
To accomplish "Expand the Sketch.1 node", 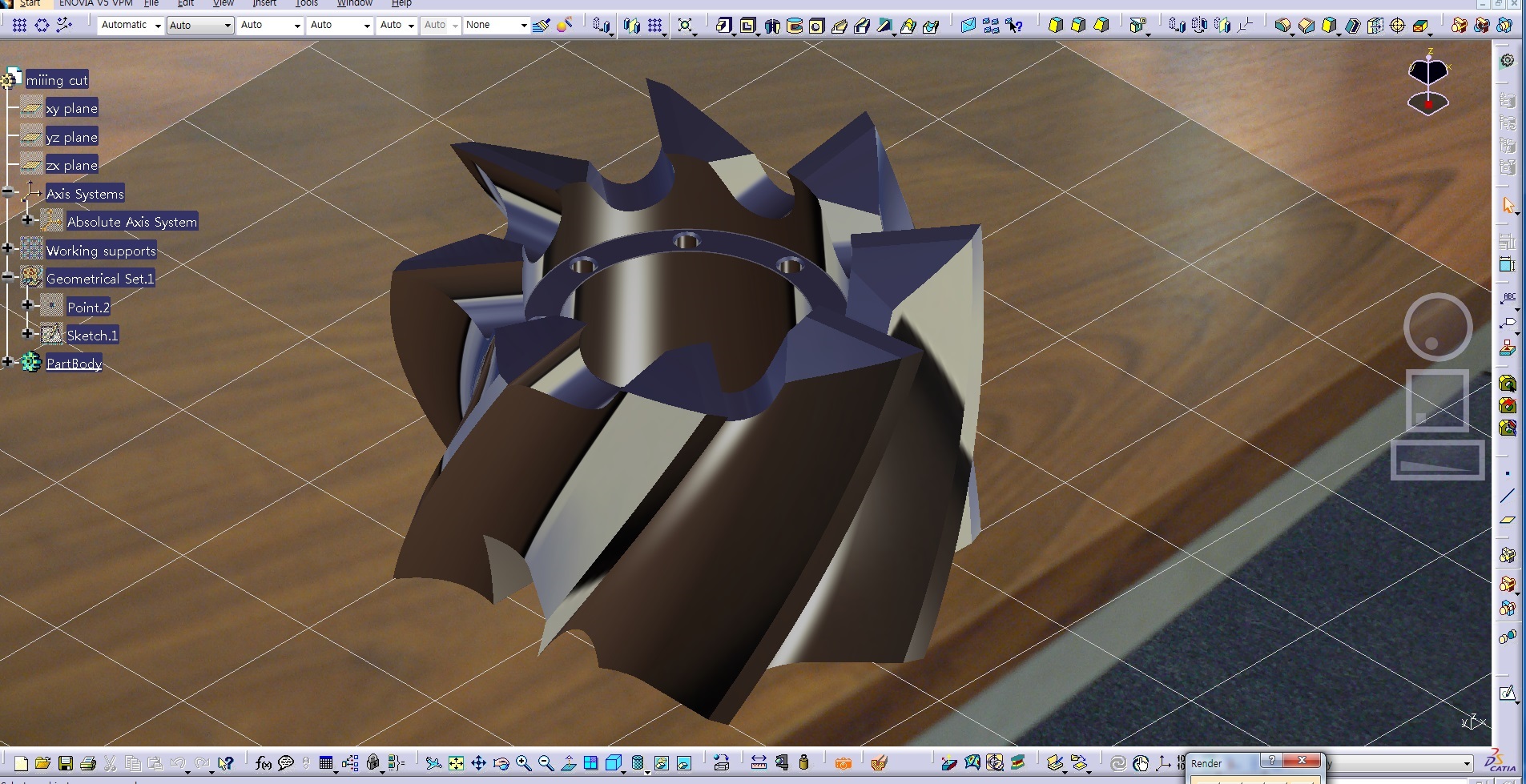I will 27,334.
